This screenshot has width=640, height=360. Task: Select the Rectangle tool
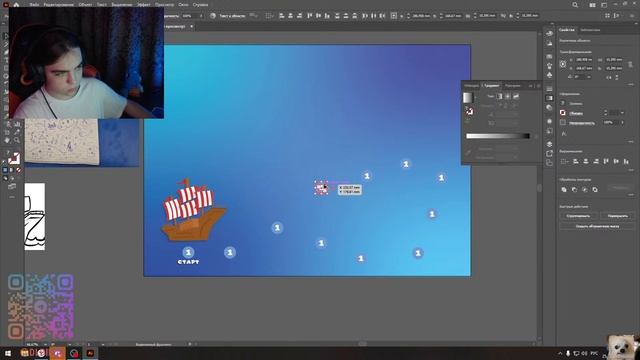[6, 68]
